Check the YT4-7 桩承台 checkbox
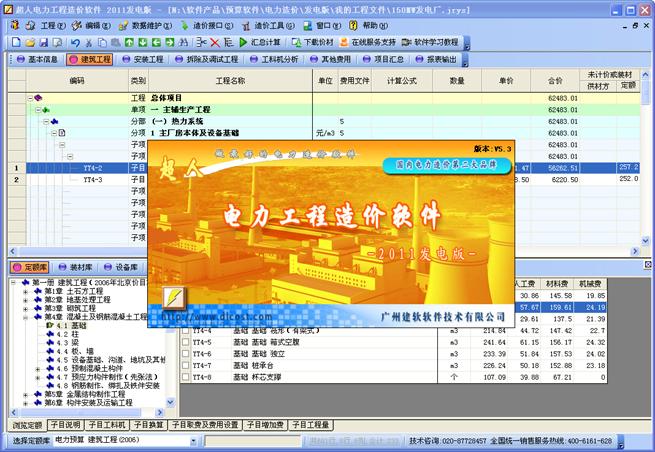 pyautogui.click(x=185, y=366)
